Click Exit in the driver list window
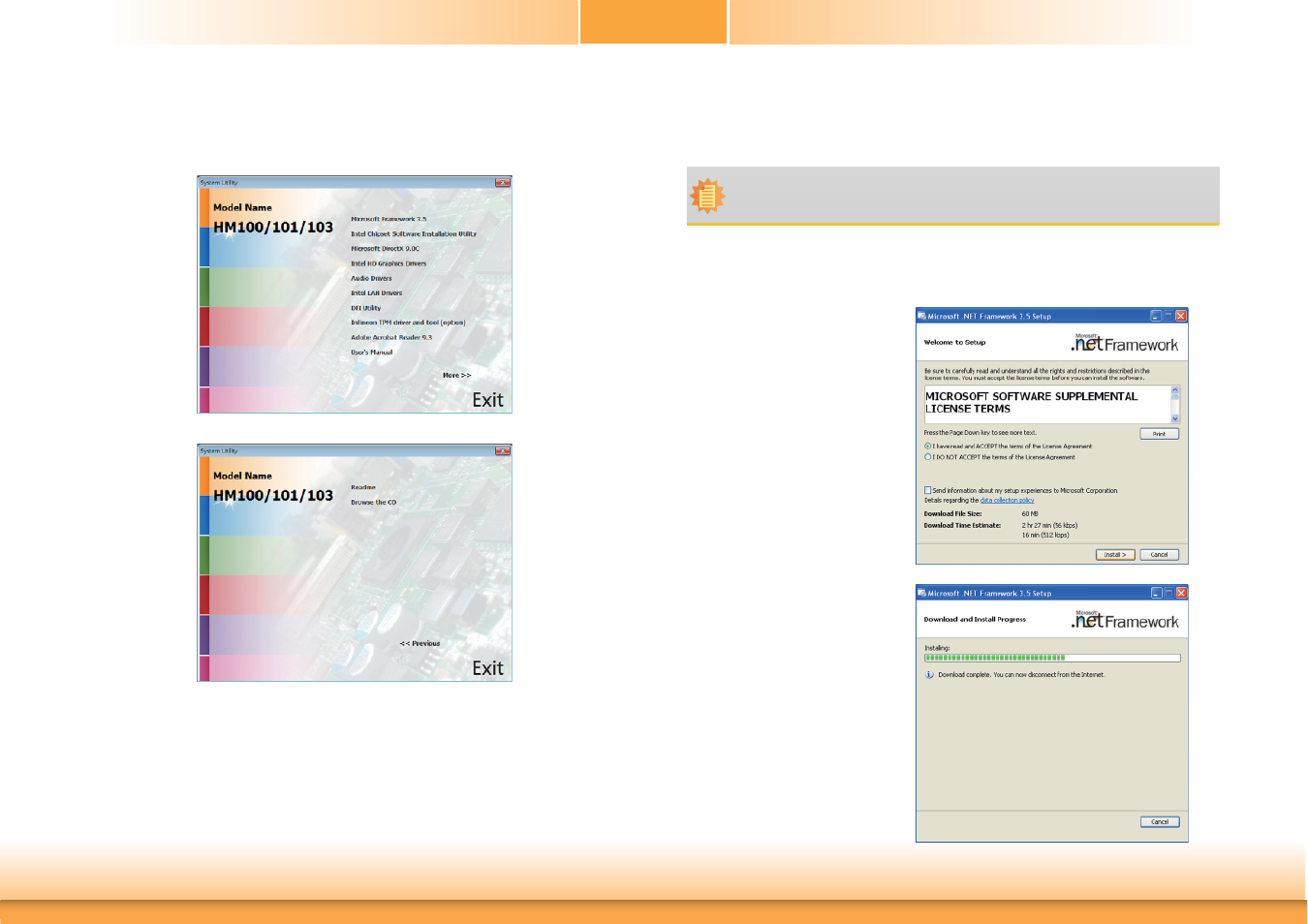1308x924 pixels. [x=487, y=400]
